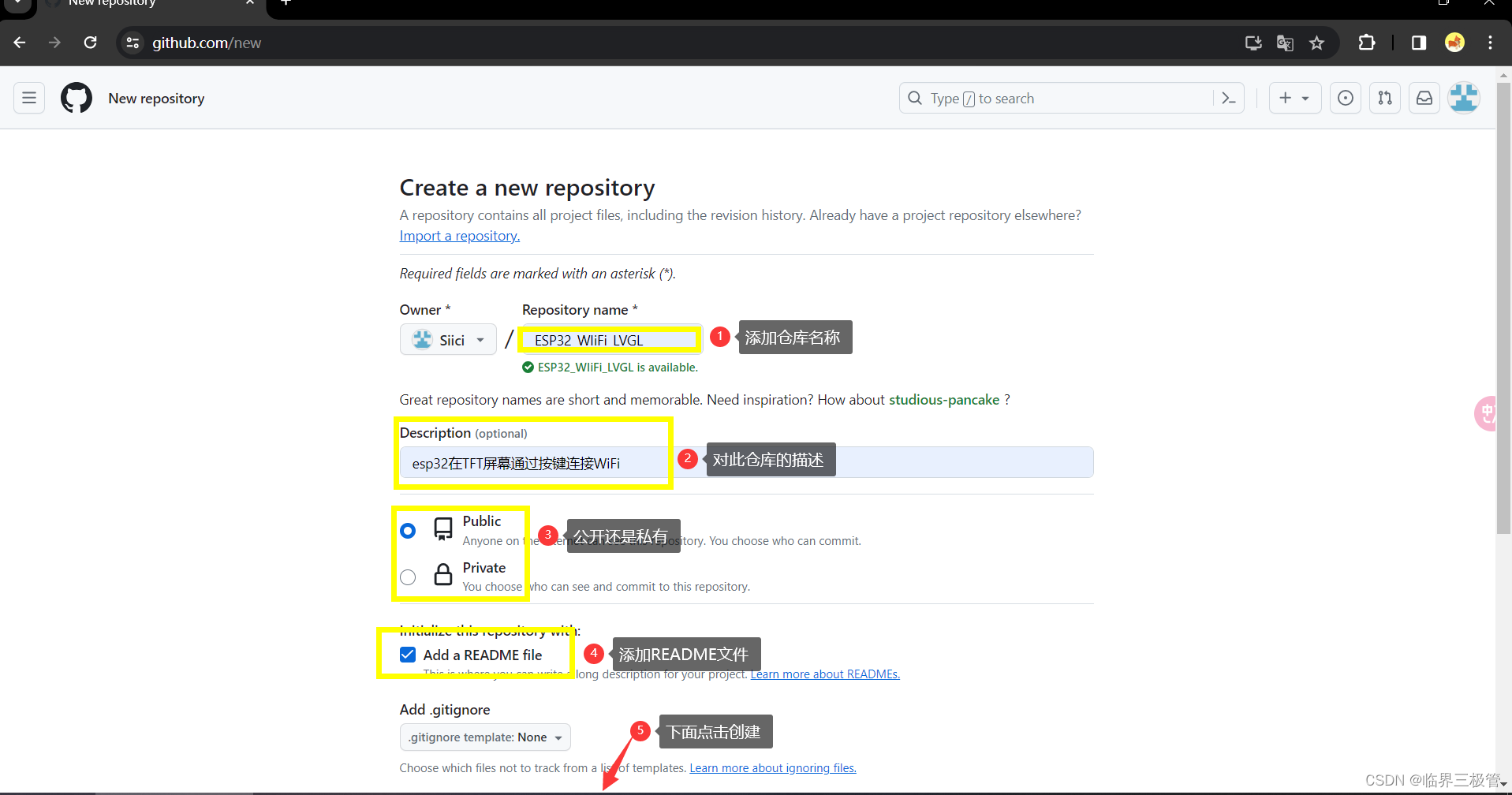Open Learn more about ignoring files link

click(x=773, y=768)
